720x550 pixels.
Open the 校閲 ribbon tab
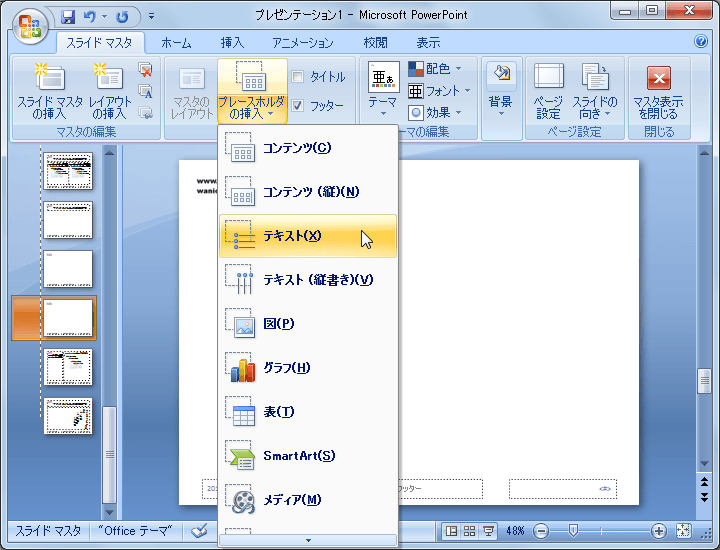coord(376,43)
